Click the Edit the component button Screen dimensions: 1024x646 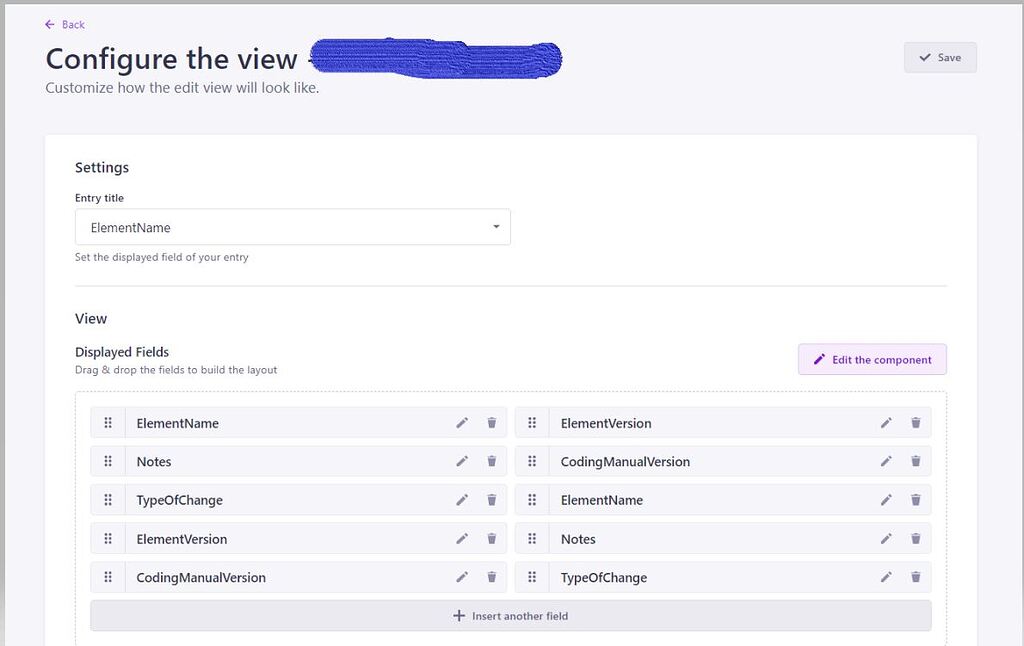pyautogui.click(x=872, y=359)
